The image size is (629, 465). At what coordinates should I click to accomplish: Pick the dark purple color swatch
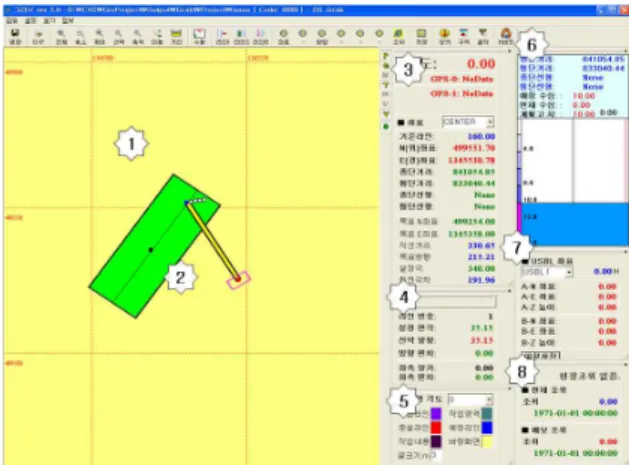pos(436,442)
